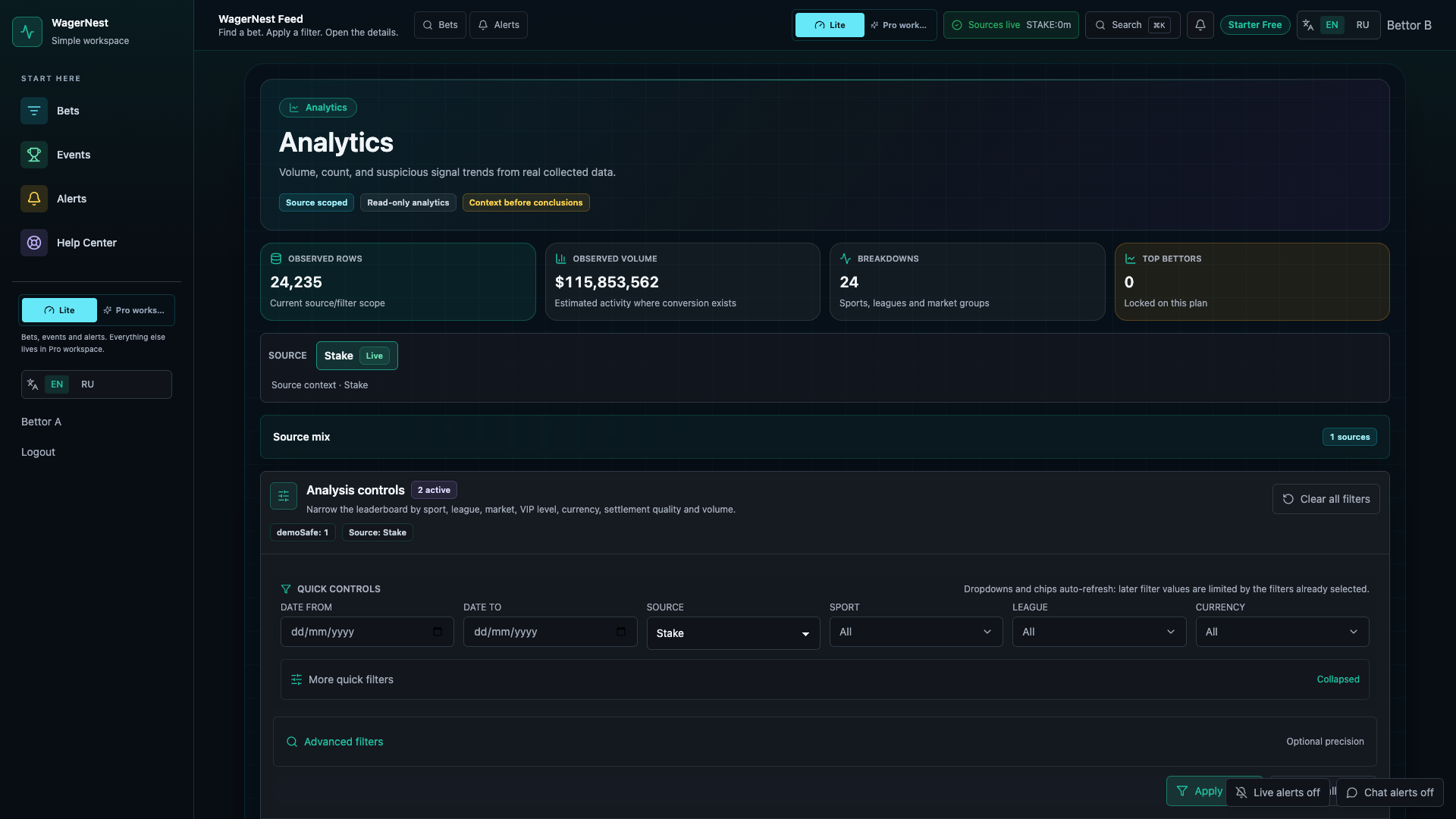Select EN language in sidebar
This screenshot has height=819, width=1456.
point(57,384)
